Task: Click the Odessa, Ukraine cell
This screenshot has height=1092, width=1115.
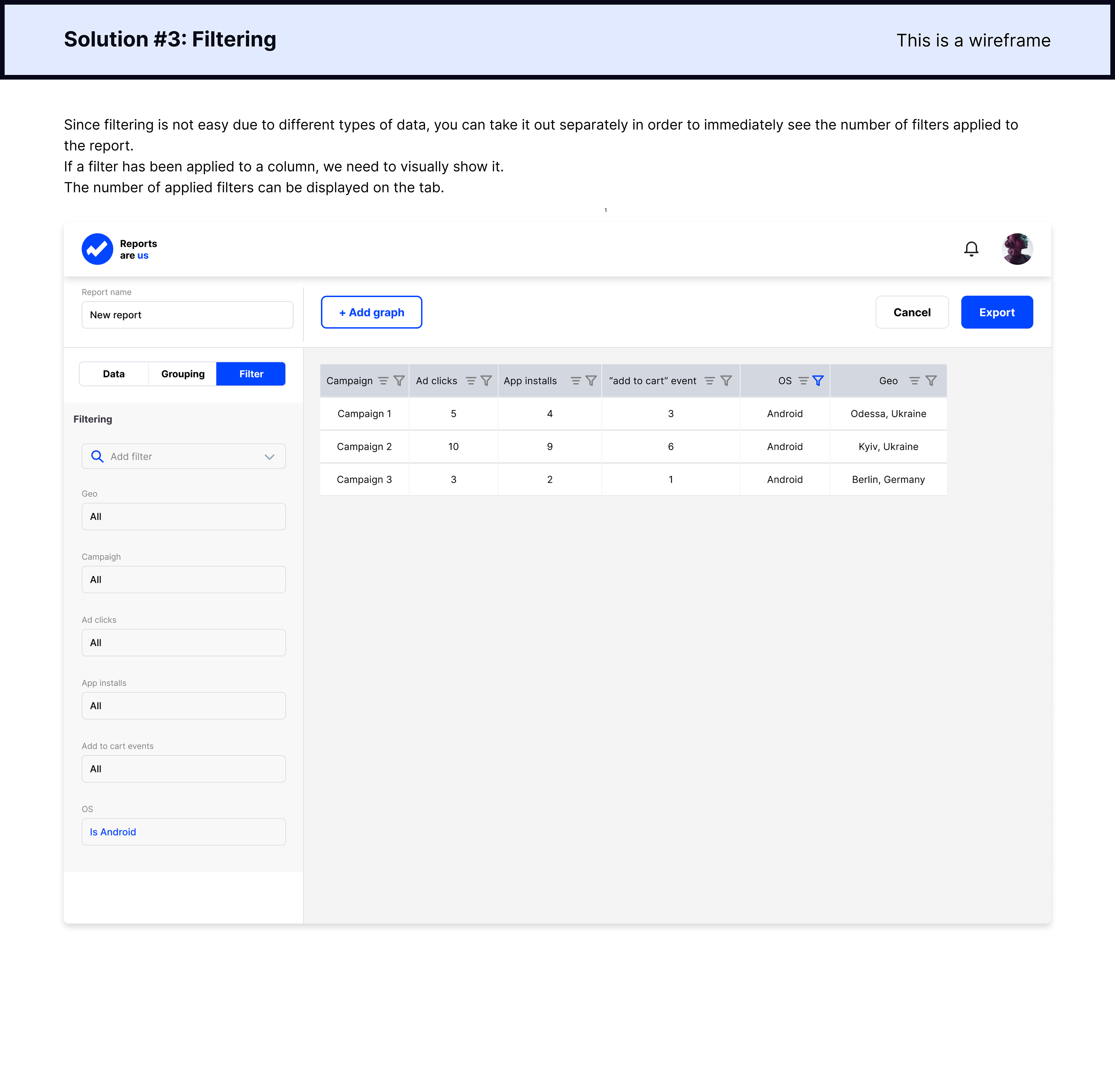Action: coord(888,414)
